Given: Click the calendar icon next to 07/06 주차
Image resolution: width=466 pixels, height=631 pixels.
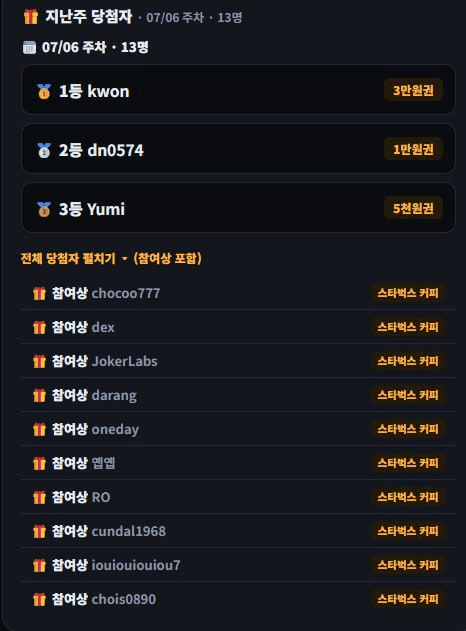Looking at the screenshot, I should [x=29, y=47].
